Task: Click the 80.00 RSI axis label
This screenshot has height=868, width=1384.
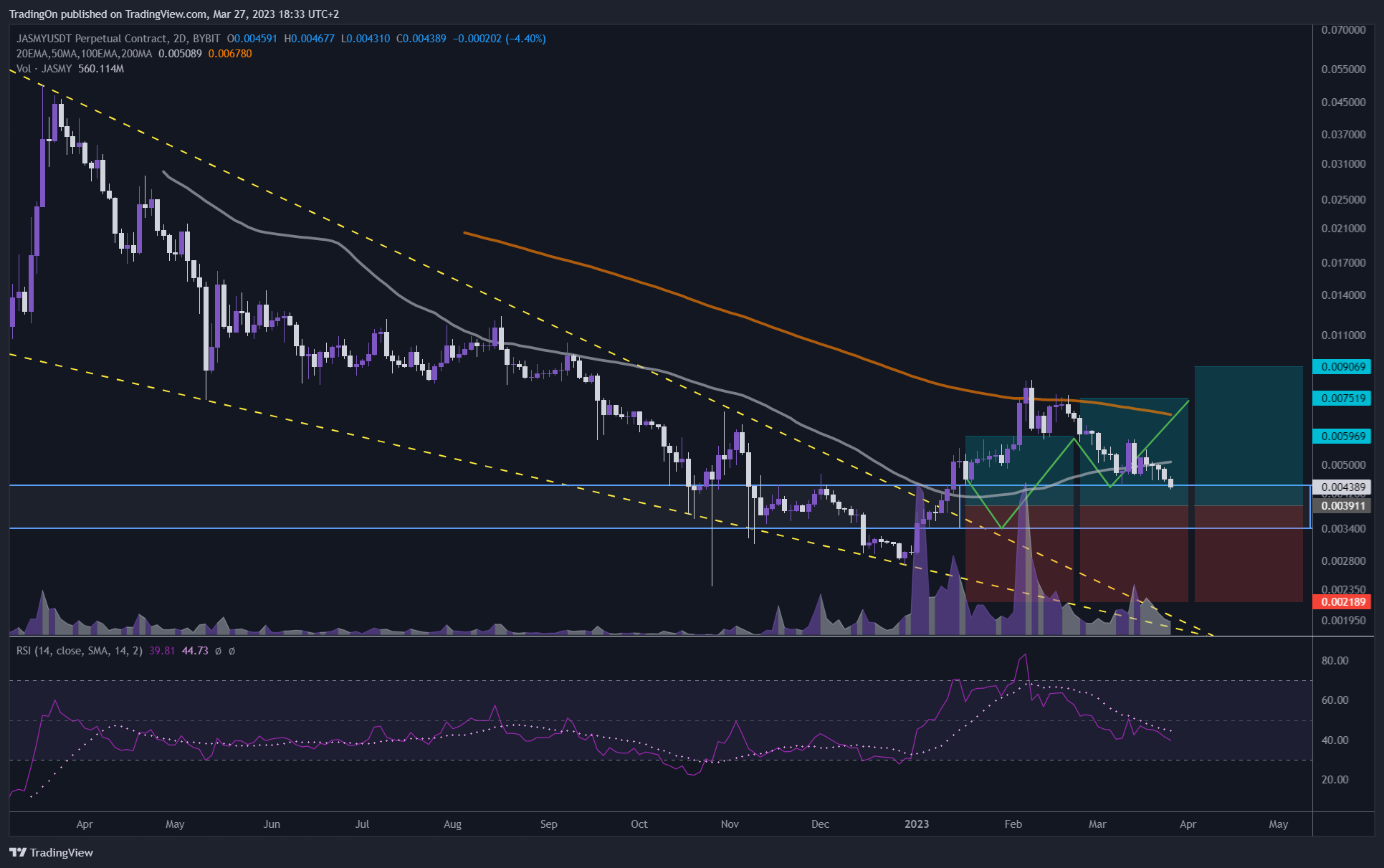Action: pos(1335,661)
